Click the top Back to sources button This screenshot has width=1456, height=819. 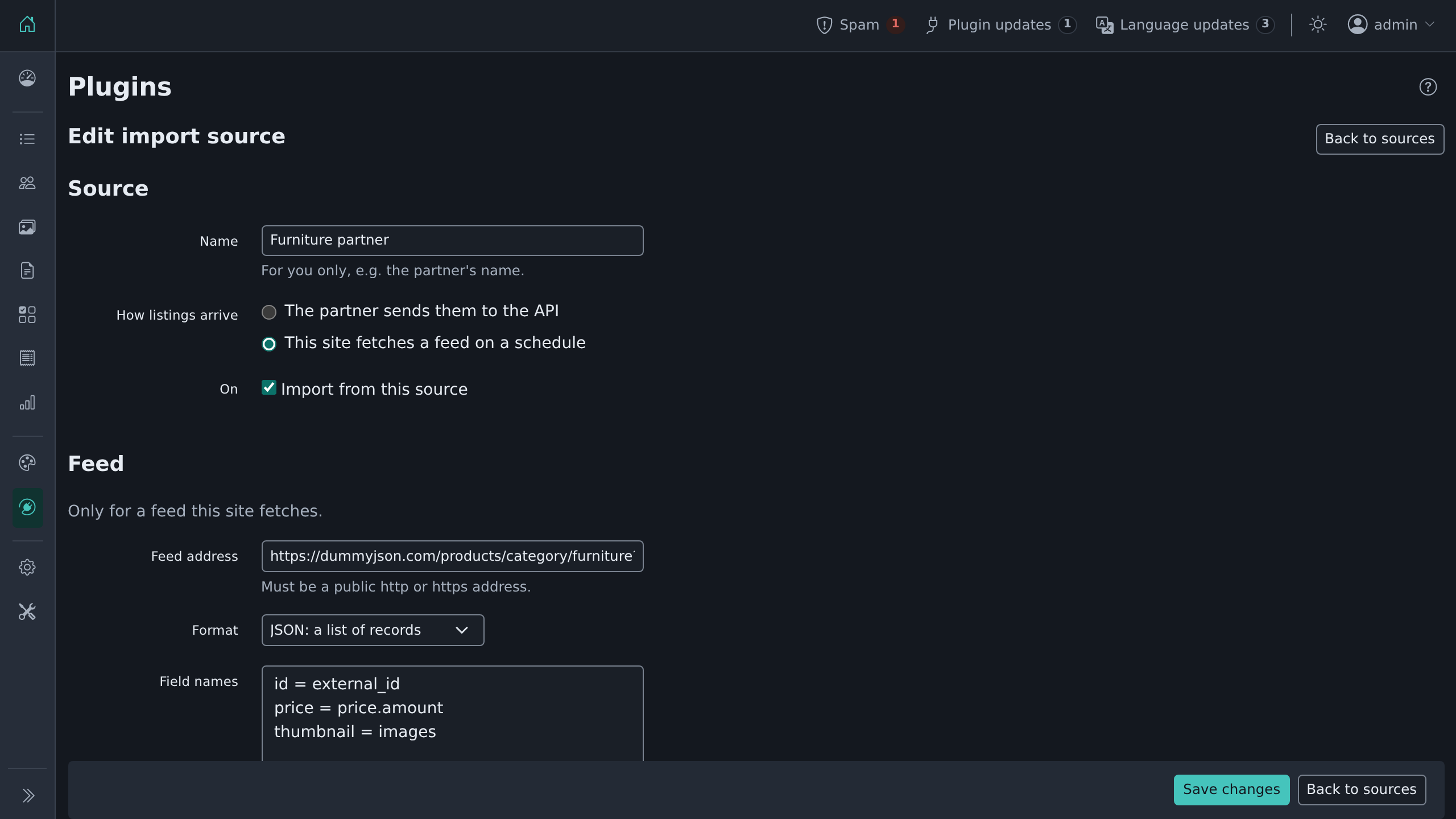1380,139
